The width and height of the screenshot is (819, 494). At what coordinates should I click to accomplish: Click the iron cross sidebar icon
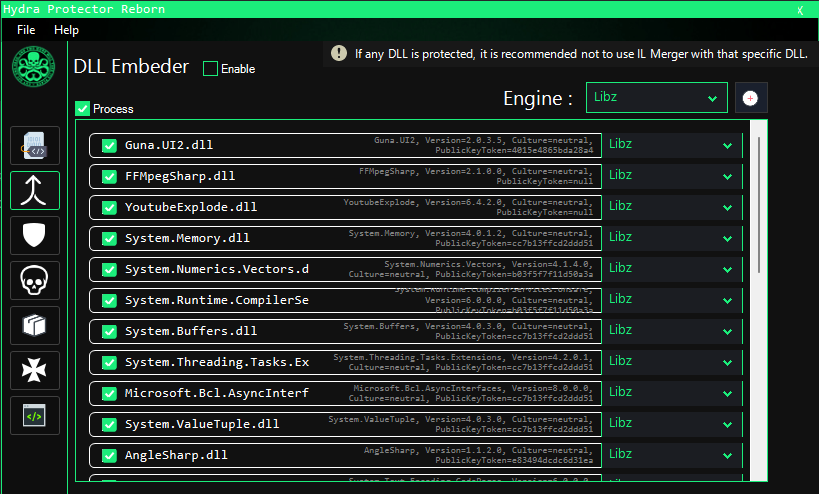[35, 371]
